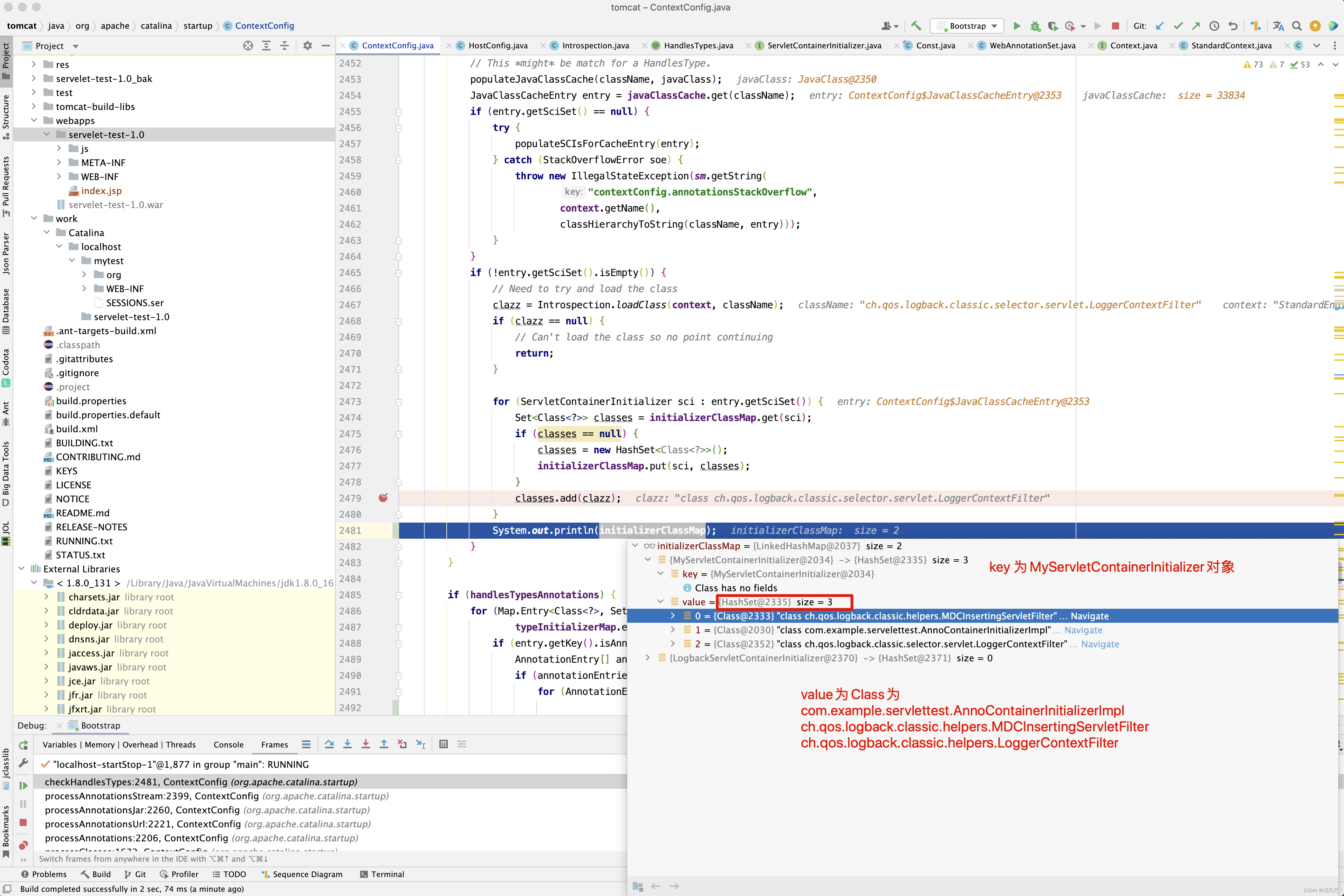The width and height of the screenshot is (1344, 896).
Task: Open the Terminal tool window button
Action: [x=382, y=874]
